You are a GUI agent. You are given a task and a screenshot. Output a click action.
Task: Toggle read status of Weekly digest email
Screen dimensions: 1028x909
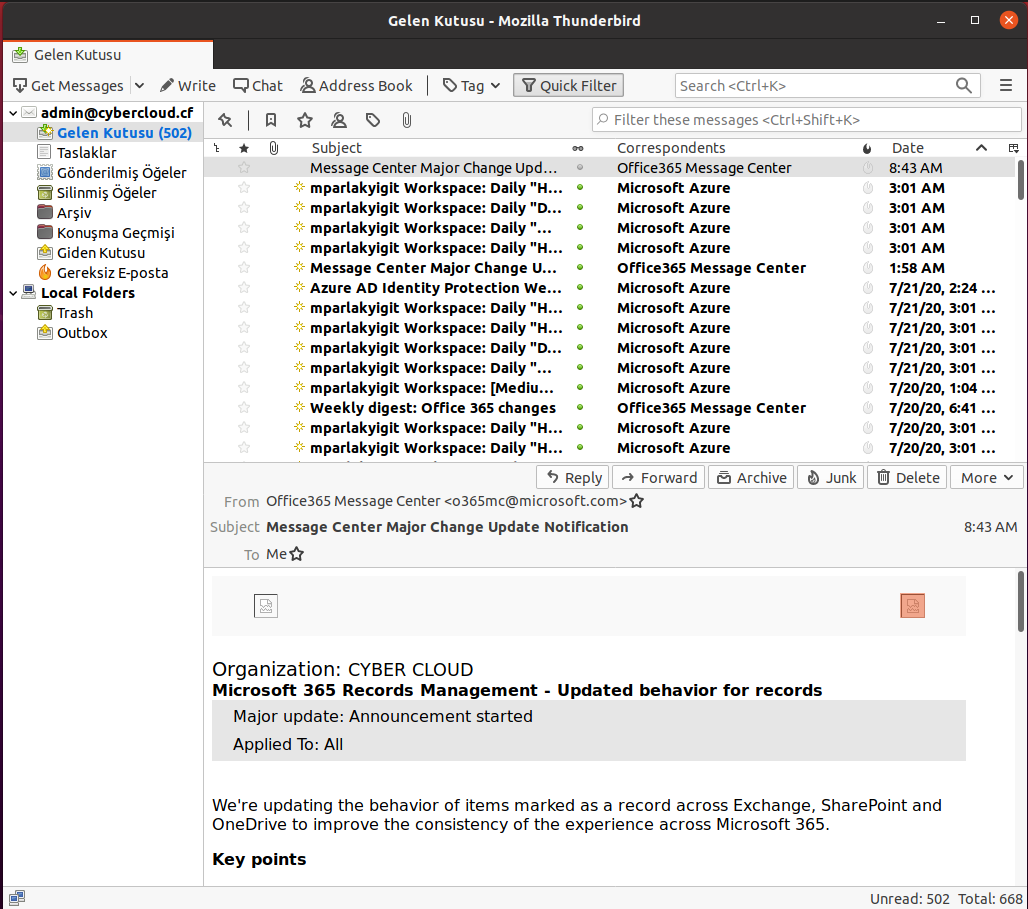(580, 408)
